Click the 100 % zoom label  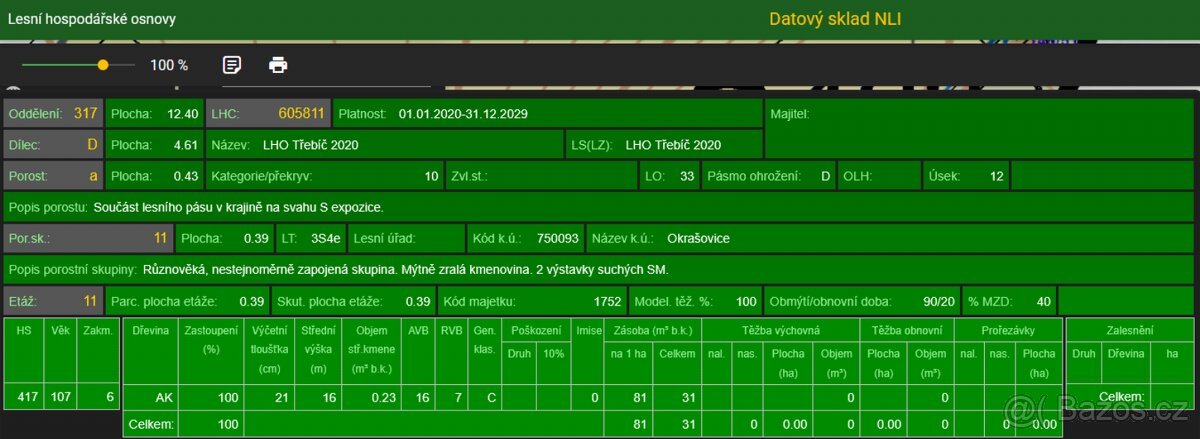pyautogui.click(x=169, y=65)
